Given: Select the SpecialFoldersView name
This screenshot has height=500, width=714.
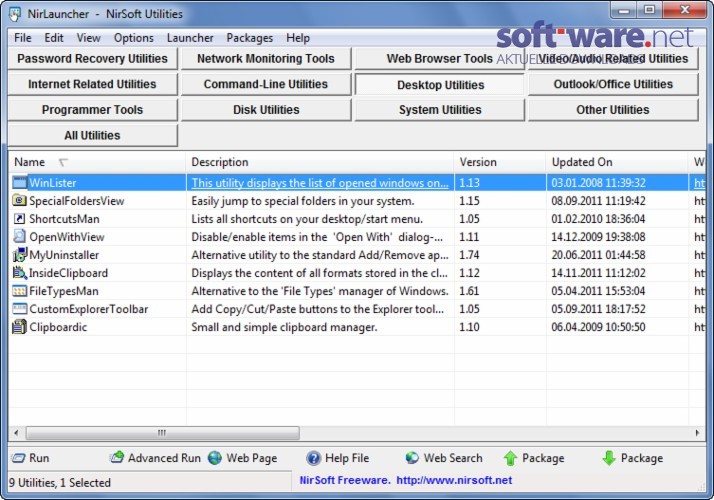Looking at the screenshot, I should tap(76, 201).
